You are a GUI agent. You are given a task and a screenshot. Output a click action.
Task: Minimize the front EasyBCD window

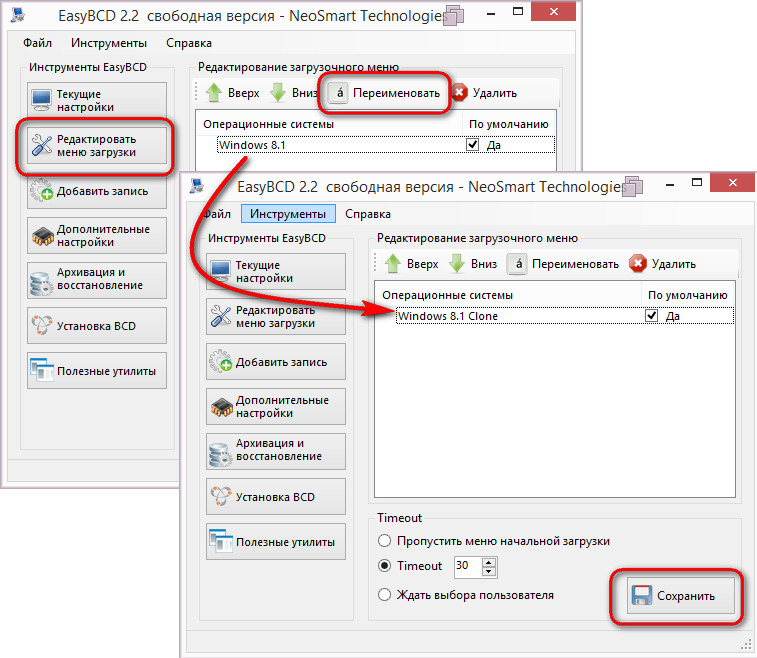point(670,184)
